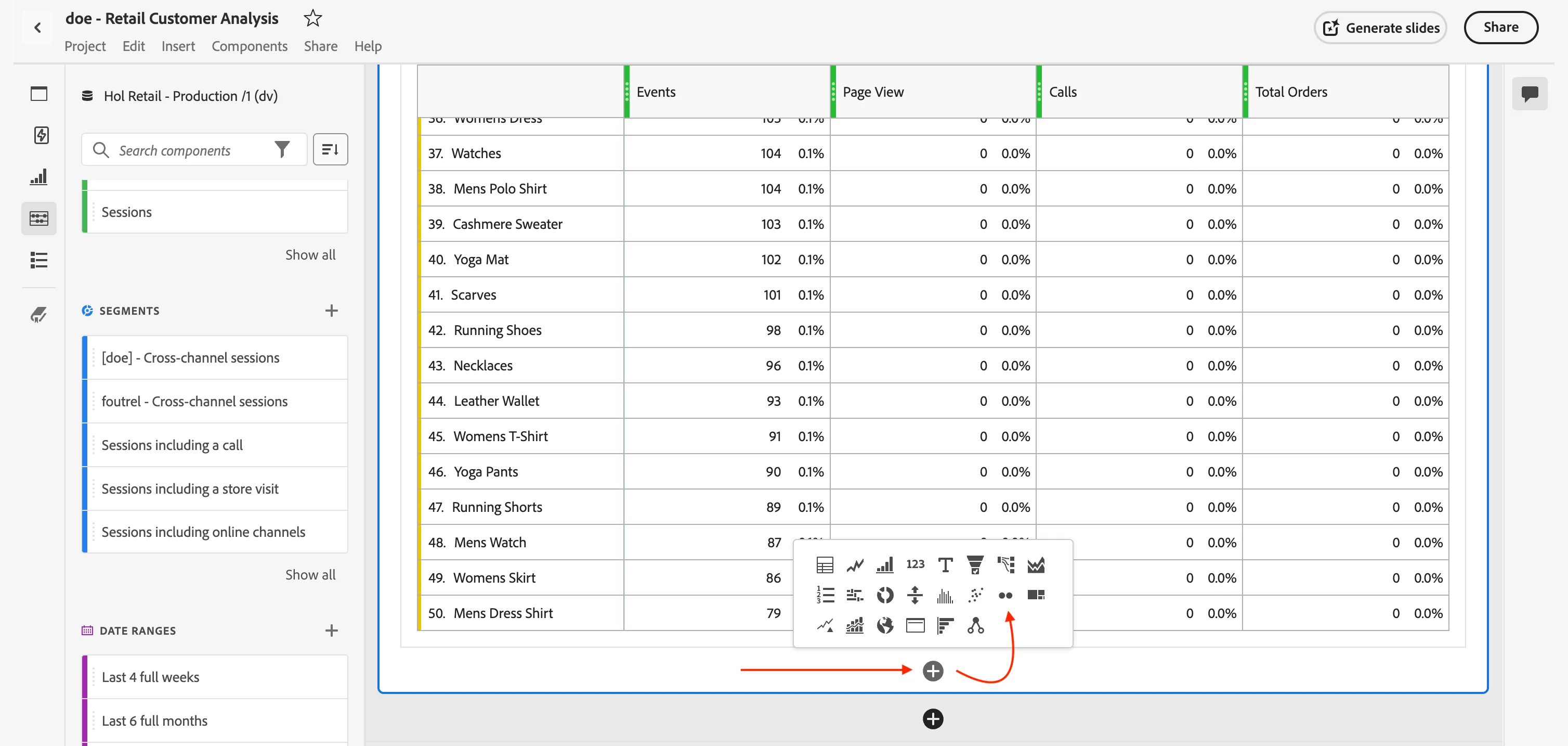
Task: Choose the Line chart visualization icon
Action: coord(855,565)
